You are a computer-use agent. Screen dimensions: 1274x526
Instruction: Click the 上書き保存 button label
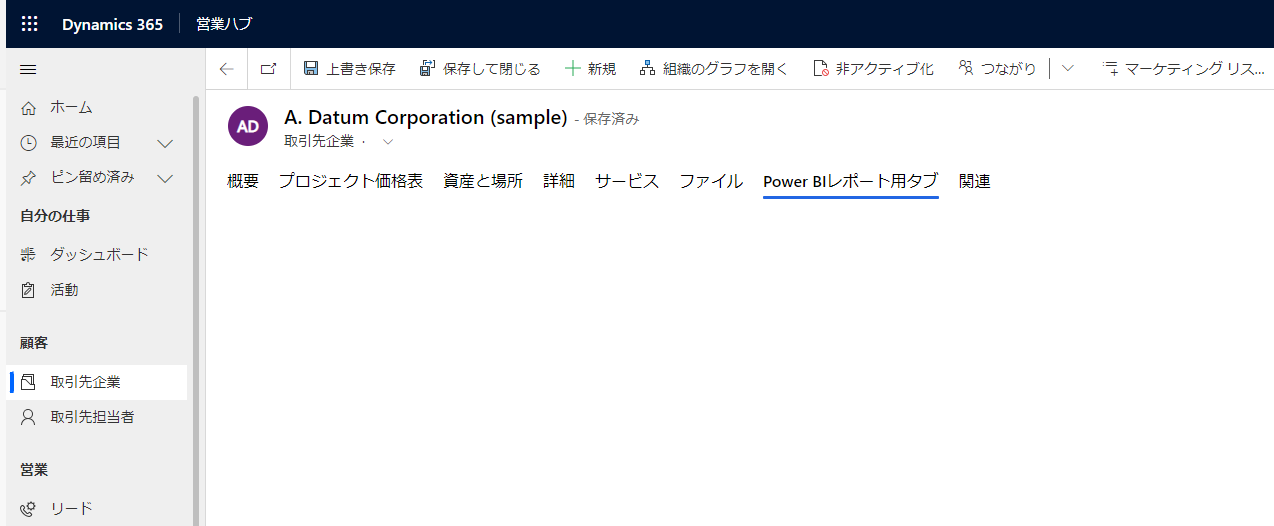361,69
